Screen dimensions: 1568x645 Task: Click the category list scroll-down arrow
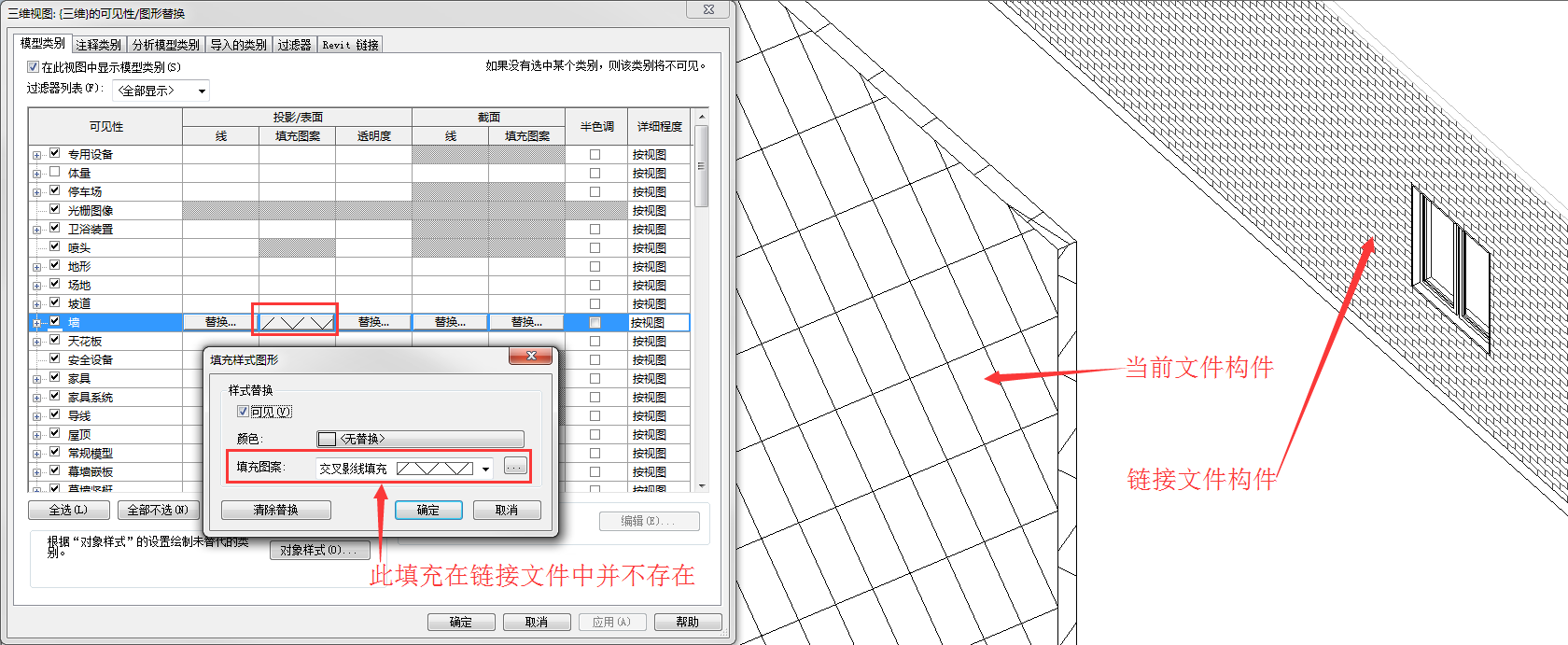[702, 485]
